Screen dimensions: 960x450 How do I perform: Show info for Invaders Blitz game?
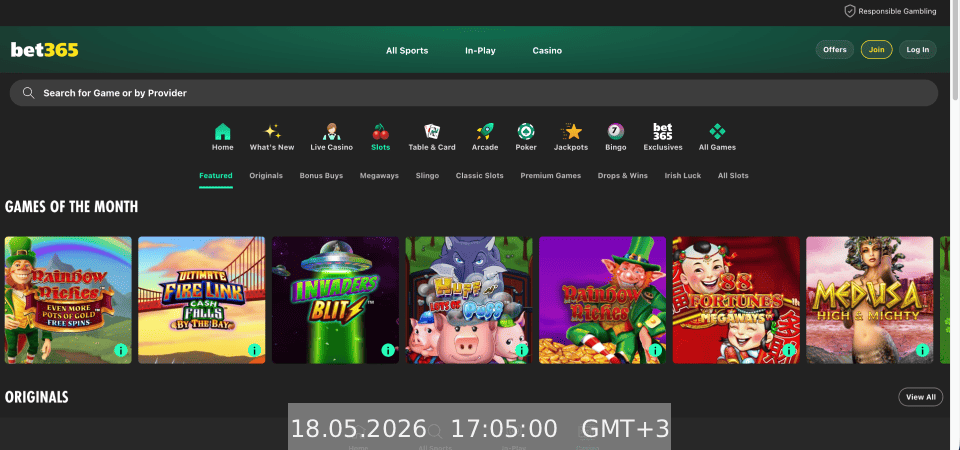[x=388, y=350]
